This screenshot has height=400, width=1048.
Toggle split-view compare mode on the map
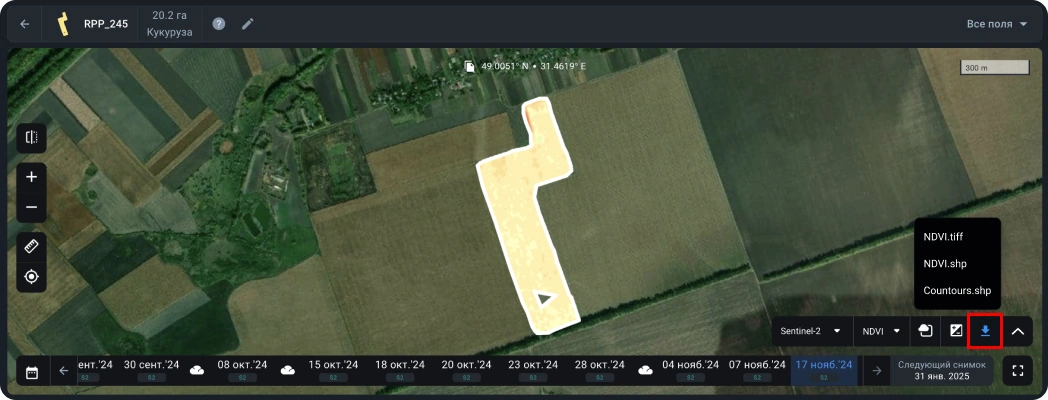click(31, 138)
